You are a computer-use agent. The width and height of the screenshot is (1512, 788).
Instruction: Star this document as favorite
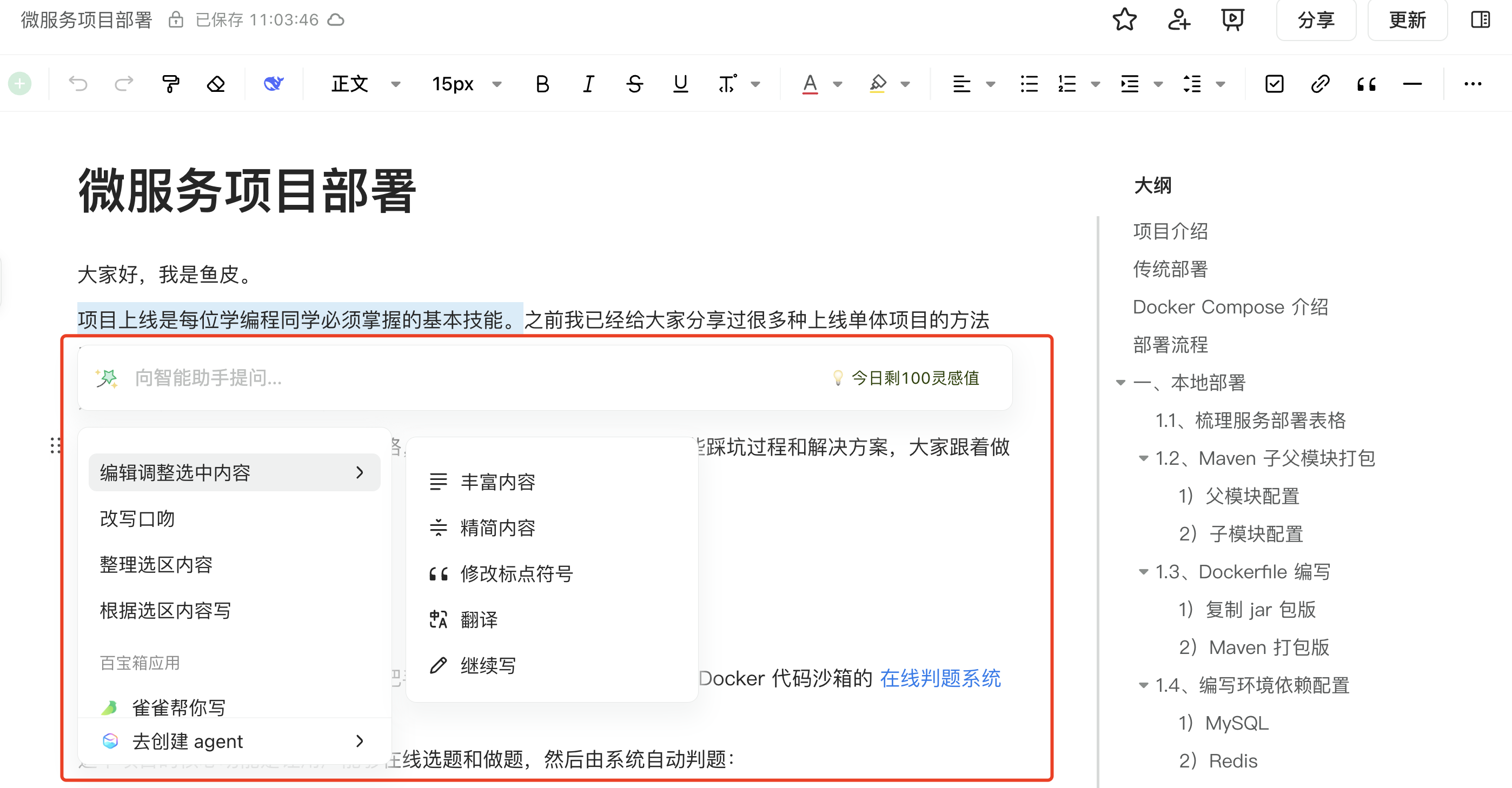(x=1124, y=20)
